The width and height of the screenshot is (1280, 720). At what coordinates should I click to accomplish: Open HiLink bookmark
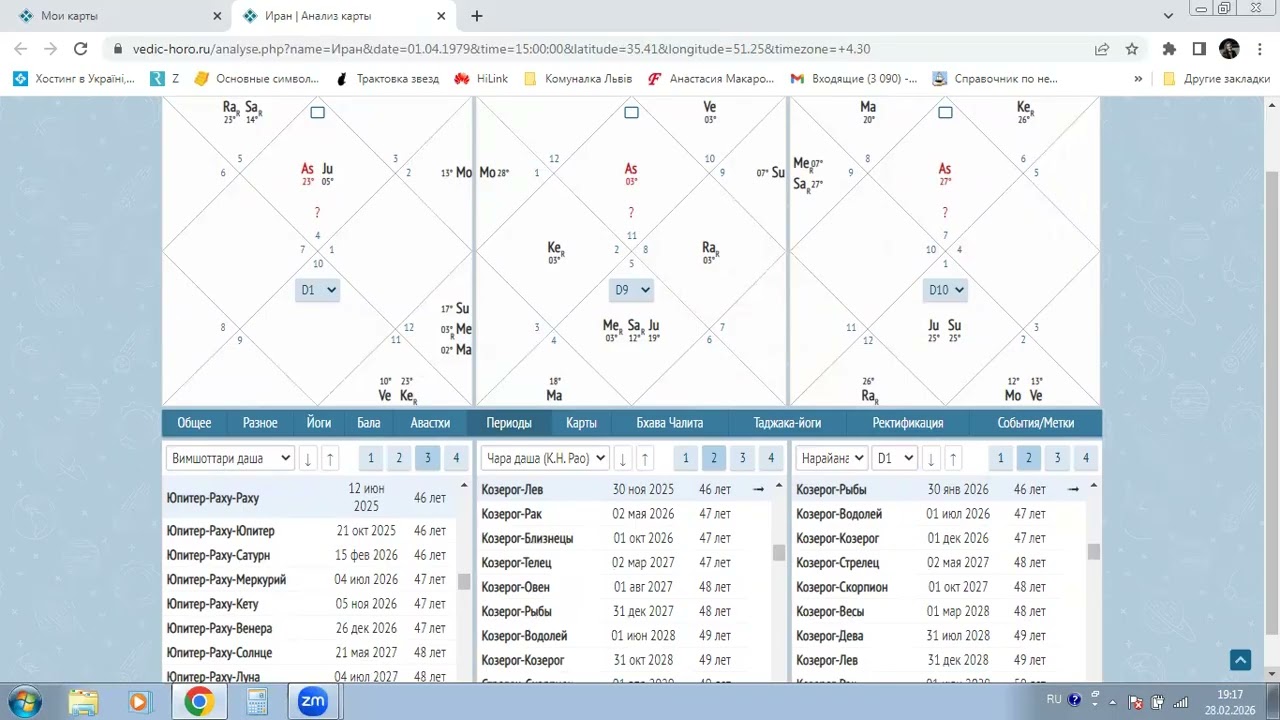481,78
